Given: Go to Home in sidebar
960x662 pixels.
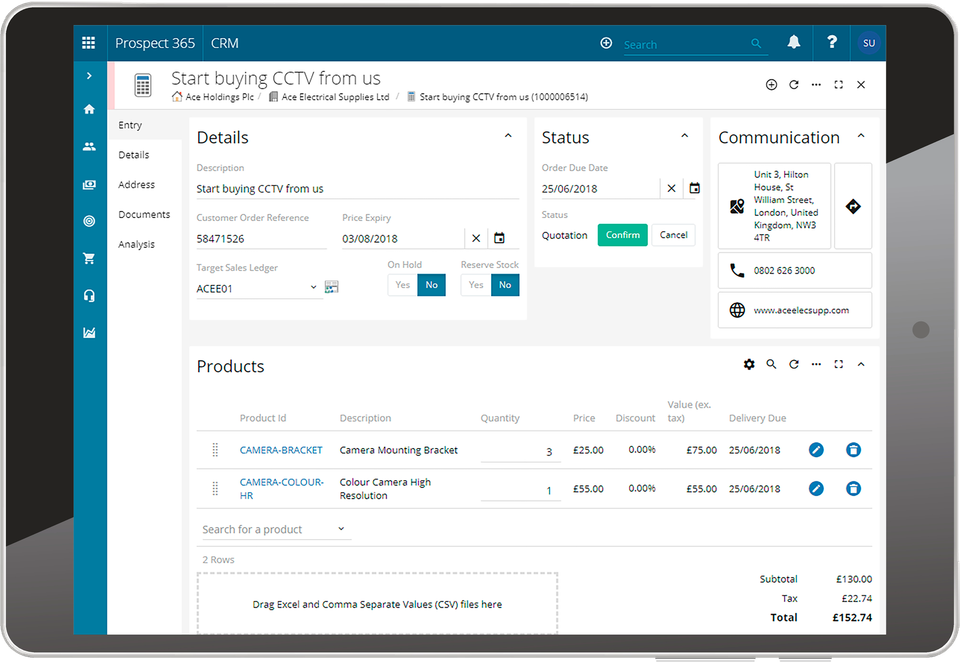Looking at the screenshot, I should (x=89, y=109).
